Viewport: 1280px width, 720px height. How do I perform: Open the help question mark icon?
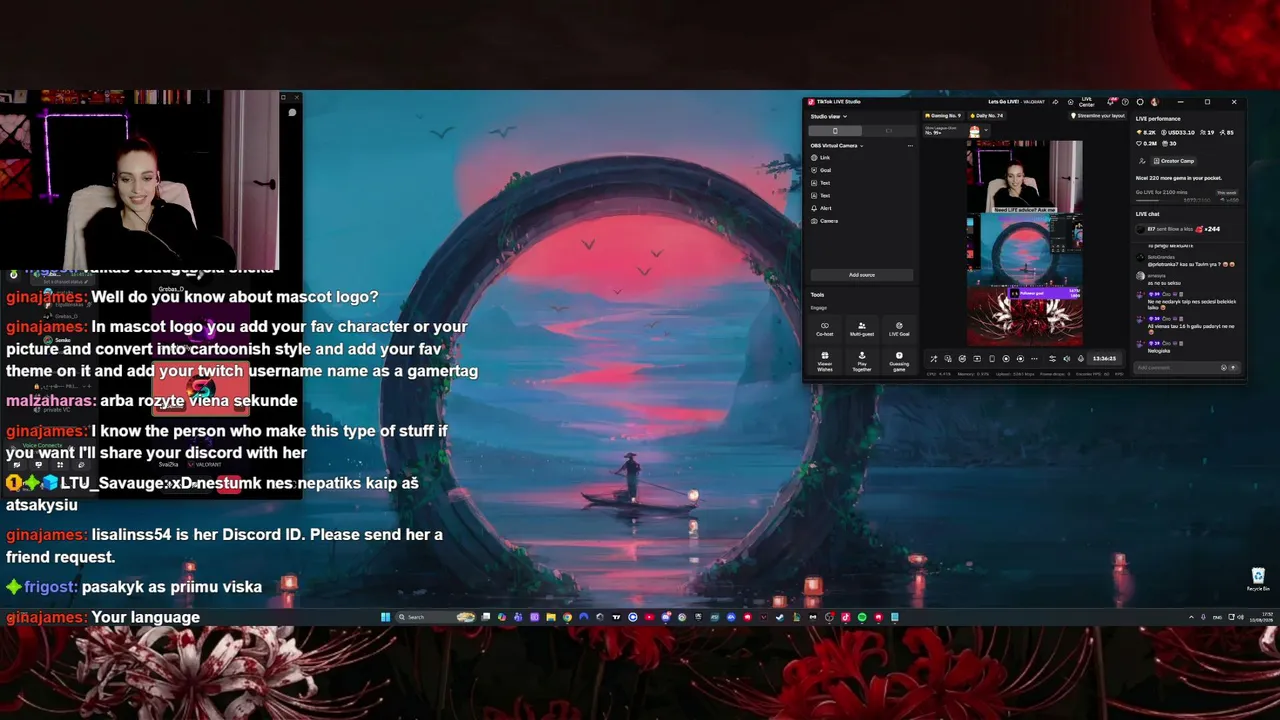point(1125,102)
